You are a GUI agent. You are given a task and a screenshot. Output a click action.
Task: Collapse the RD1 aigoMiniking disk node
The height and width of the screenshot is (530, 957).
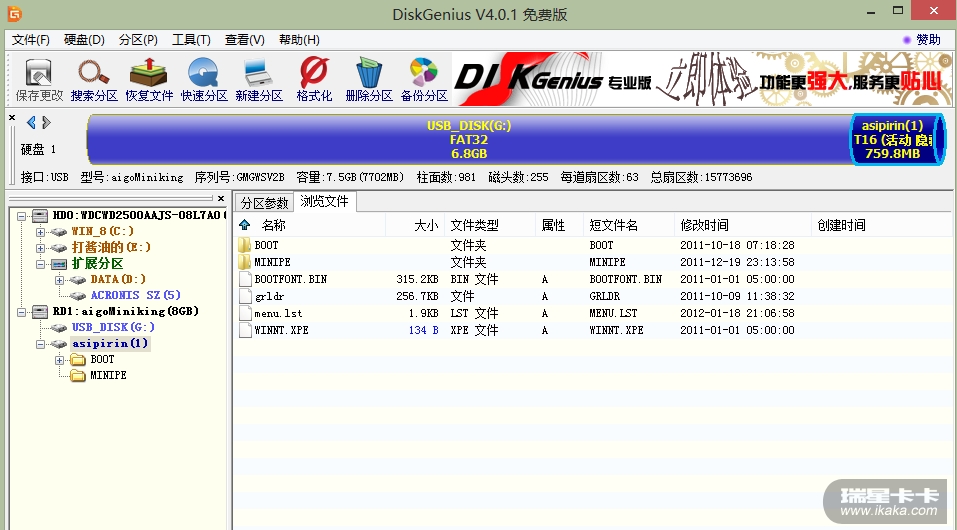pos(21,312)
